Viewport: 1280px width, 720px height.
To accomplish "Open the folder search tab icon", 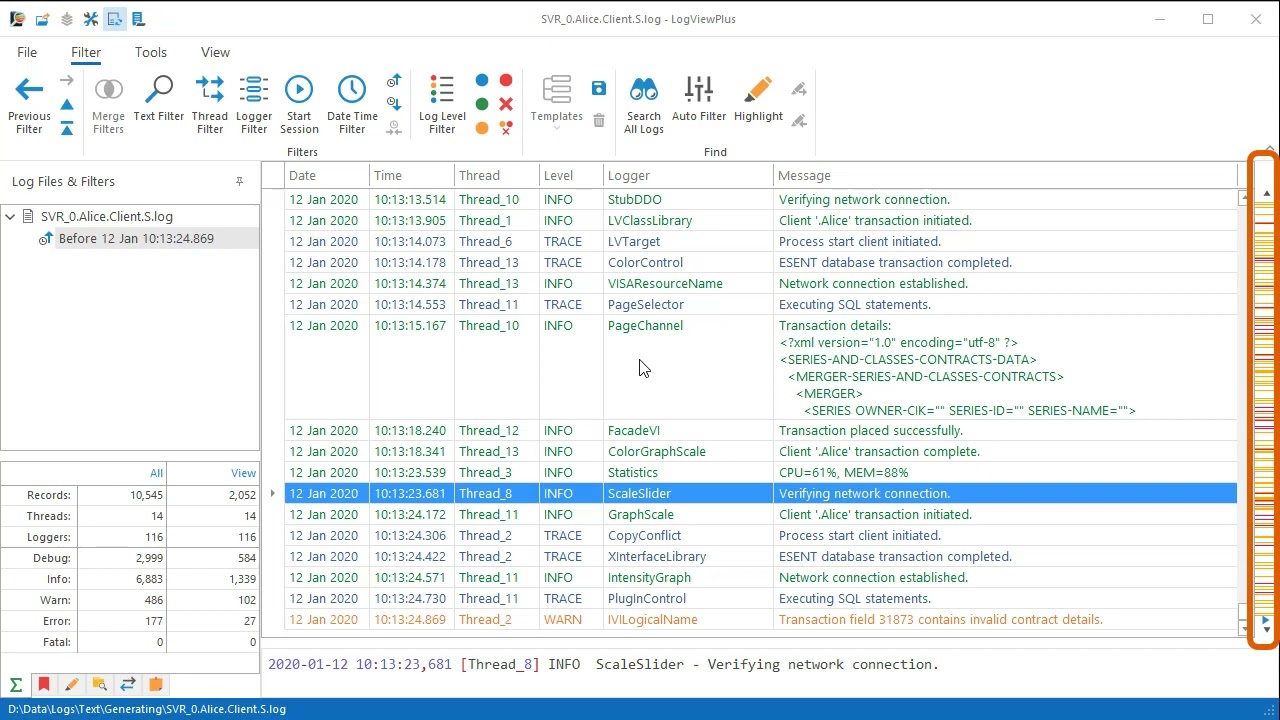I will [x=99, y=685].
